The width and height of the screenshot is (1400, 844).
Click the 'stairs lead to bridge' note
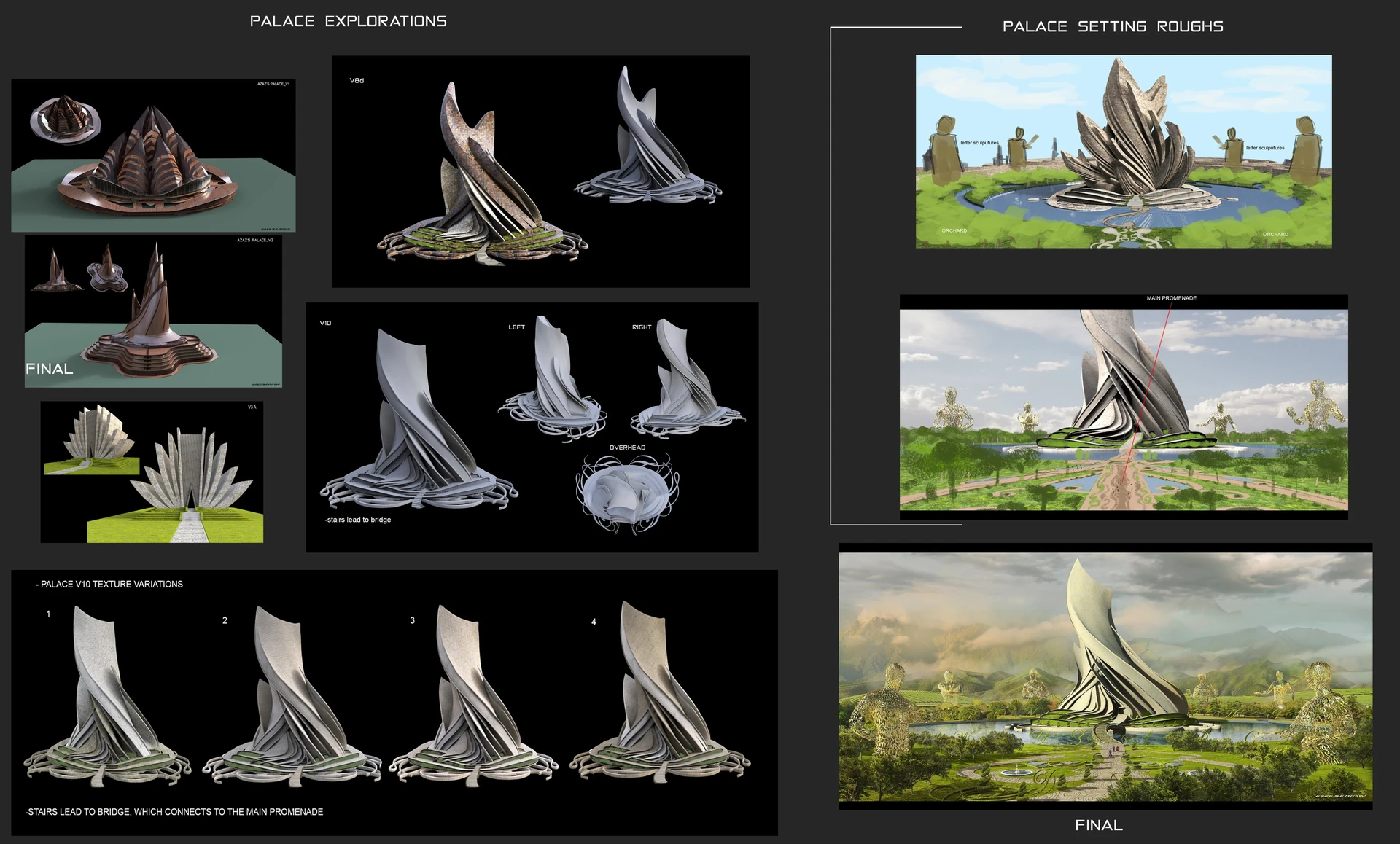(358, 520)
